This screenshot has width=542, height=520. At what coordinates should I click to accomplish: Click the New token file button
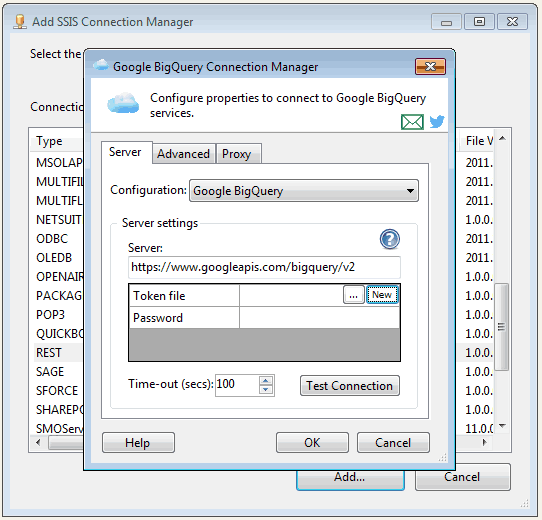tap(382, 295)
